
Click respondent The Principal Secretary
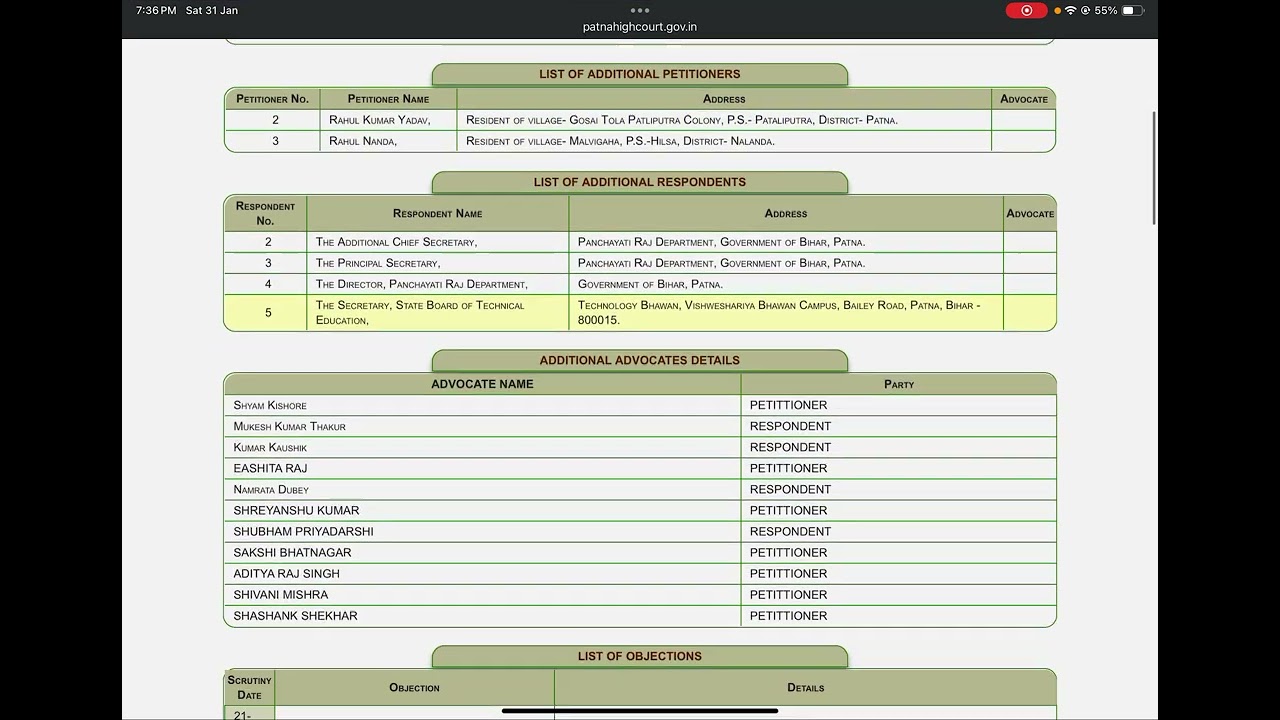point(378,263)
